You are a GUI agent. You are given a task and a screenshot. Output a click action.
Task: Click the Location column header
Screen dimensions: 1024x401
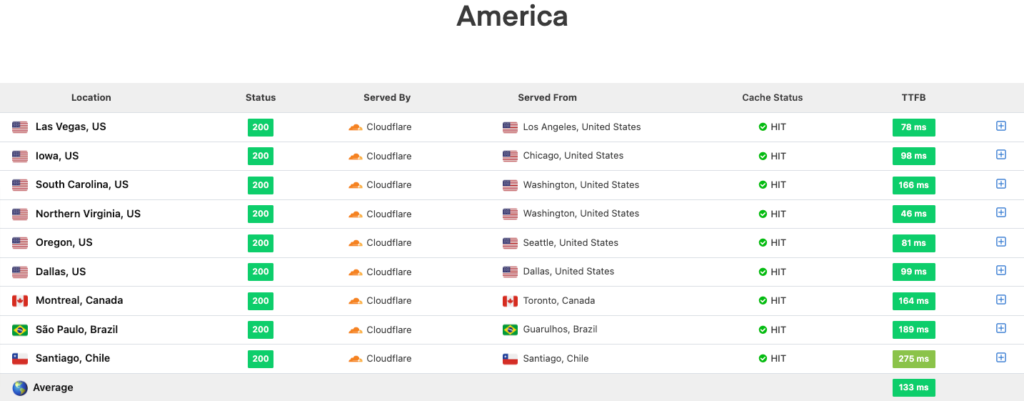click(91, 98)
